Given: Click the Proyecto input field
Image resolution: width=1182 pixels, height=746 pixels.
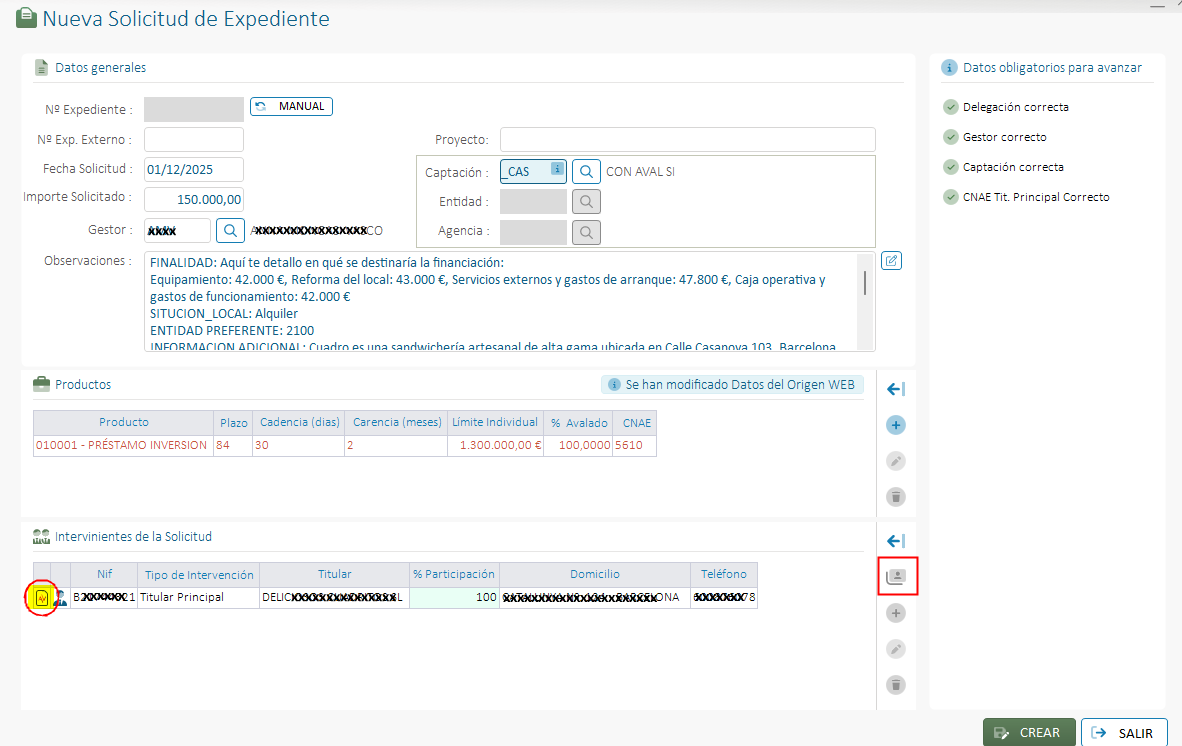Looking at the screenshot, I should [687, 140].
